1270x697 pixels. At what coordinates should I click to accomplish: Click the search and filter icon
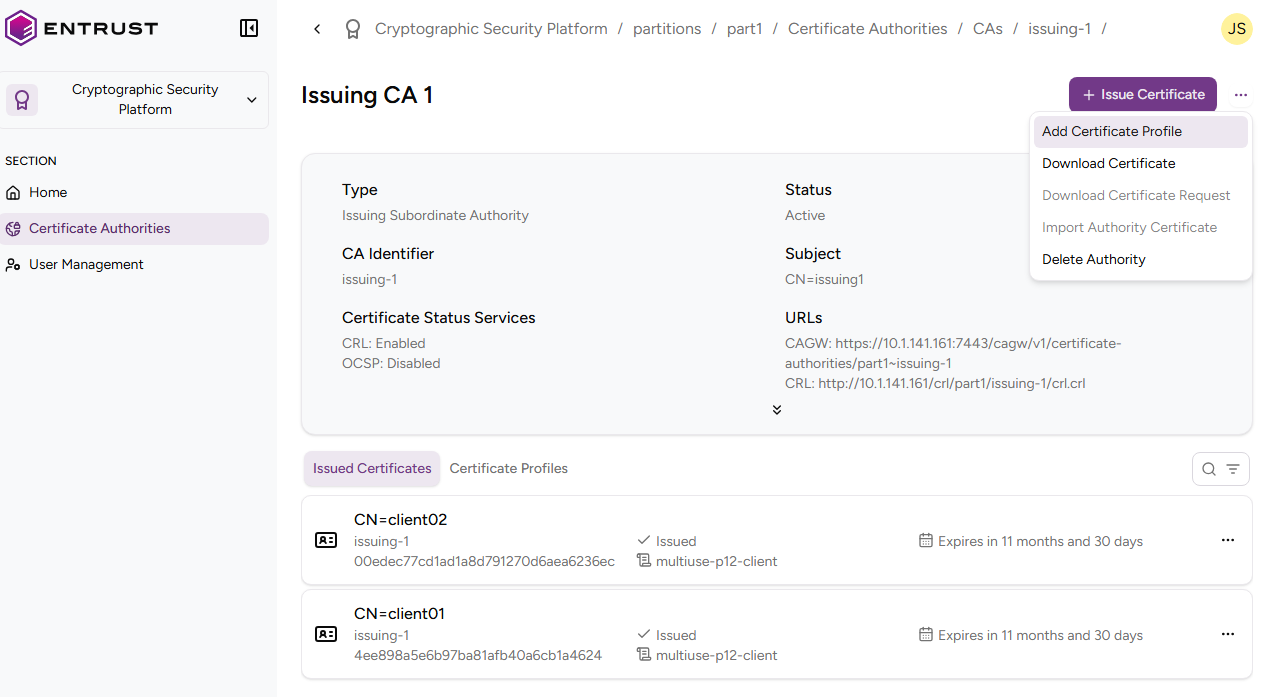[1221, 469]
